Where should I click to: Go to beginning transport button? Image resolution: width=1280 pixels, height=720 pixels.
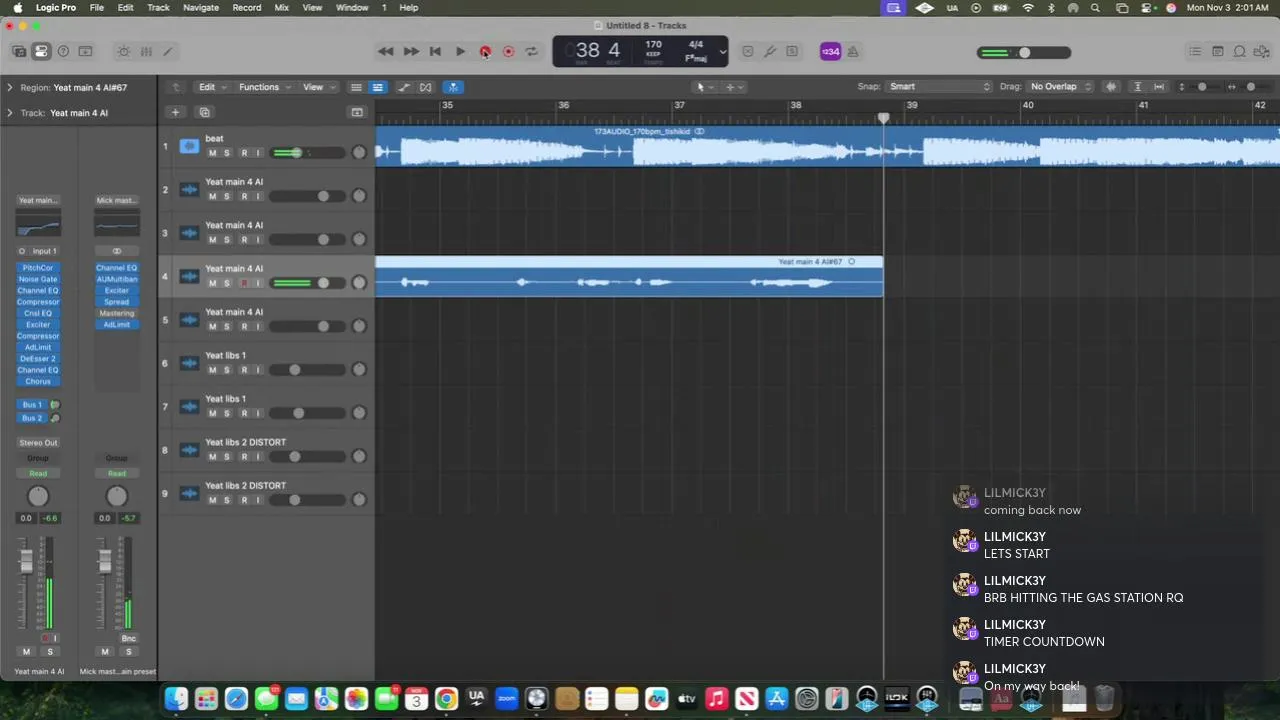click(435, 51)
